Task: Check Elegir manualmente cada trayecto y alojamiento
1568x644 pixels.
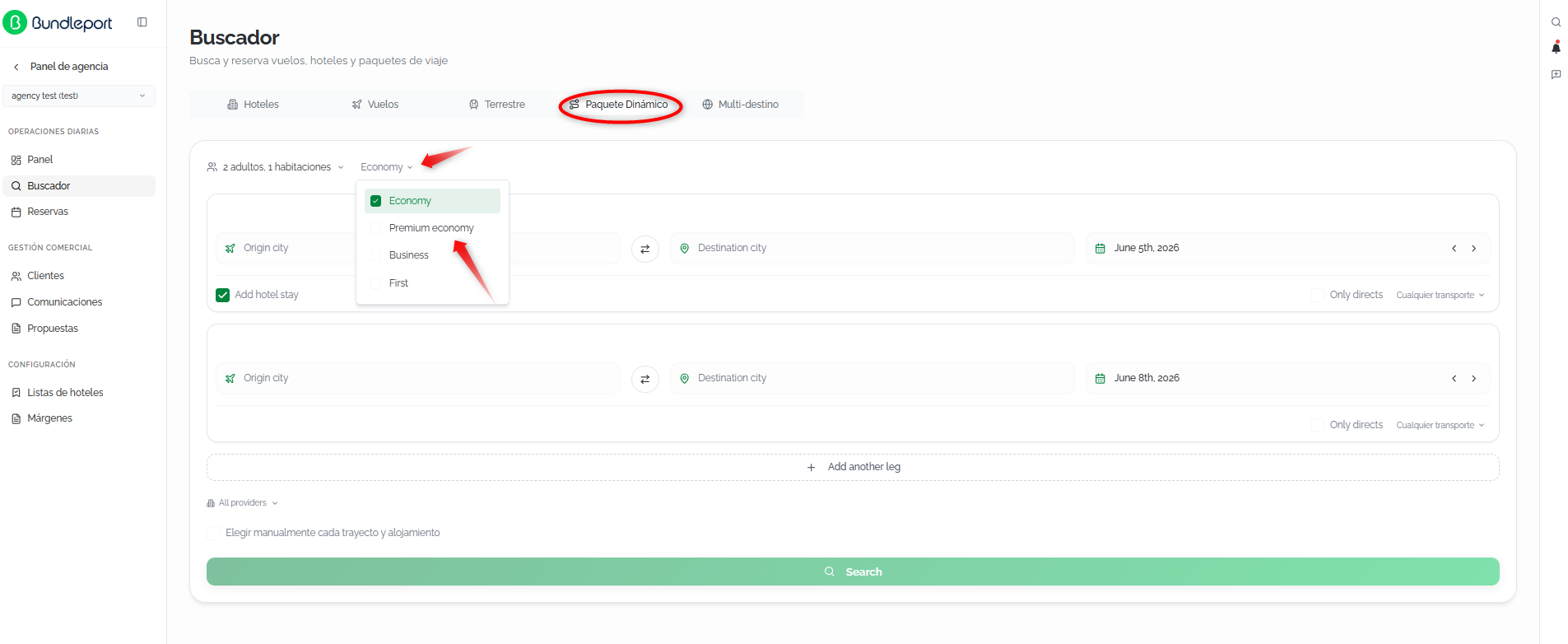Action: point(214,533)
